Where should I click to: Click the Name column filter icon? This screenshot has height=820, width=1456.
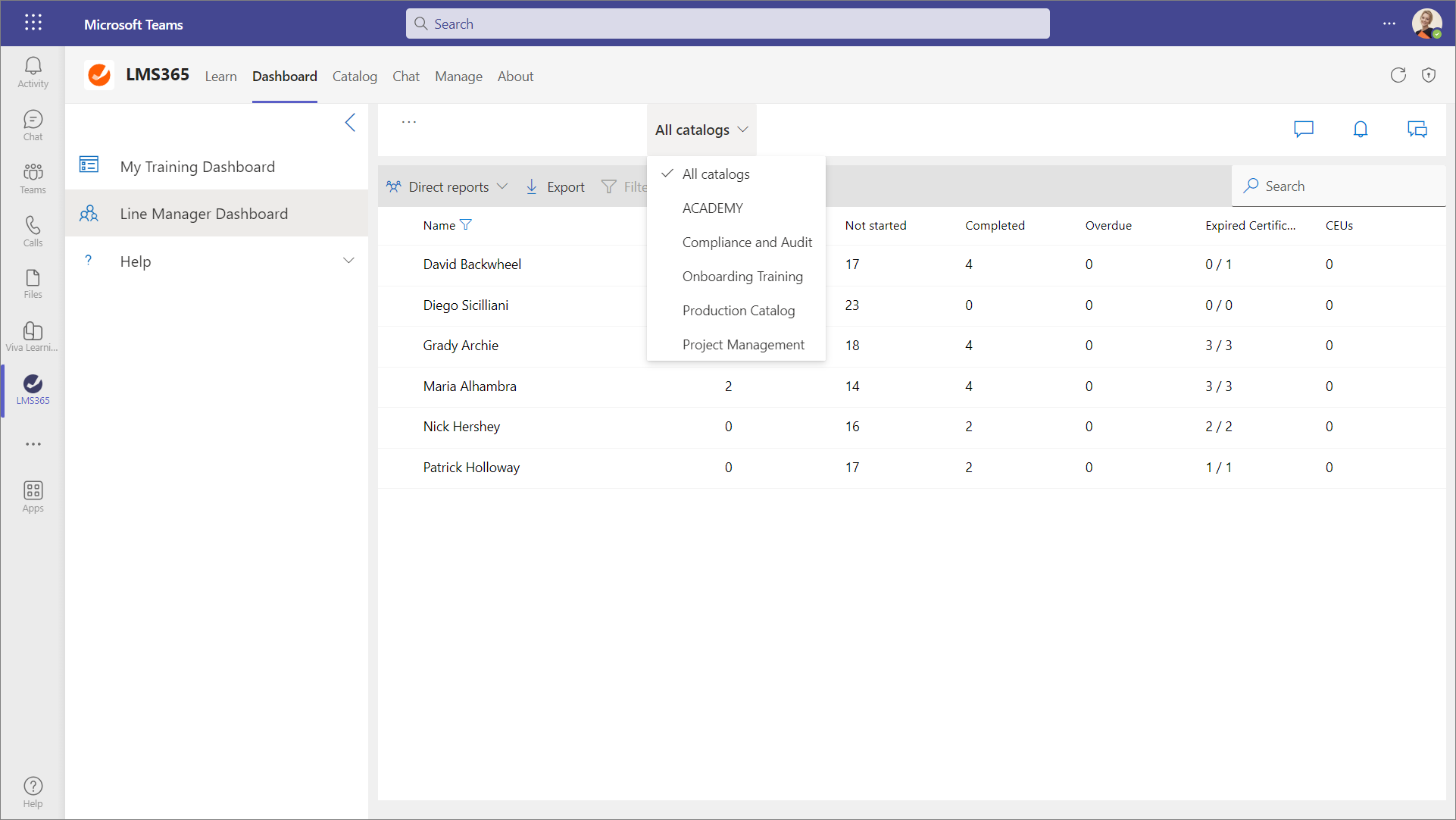point(466,225)
